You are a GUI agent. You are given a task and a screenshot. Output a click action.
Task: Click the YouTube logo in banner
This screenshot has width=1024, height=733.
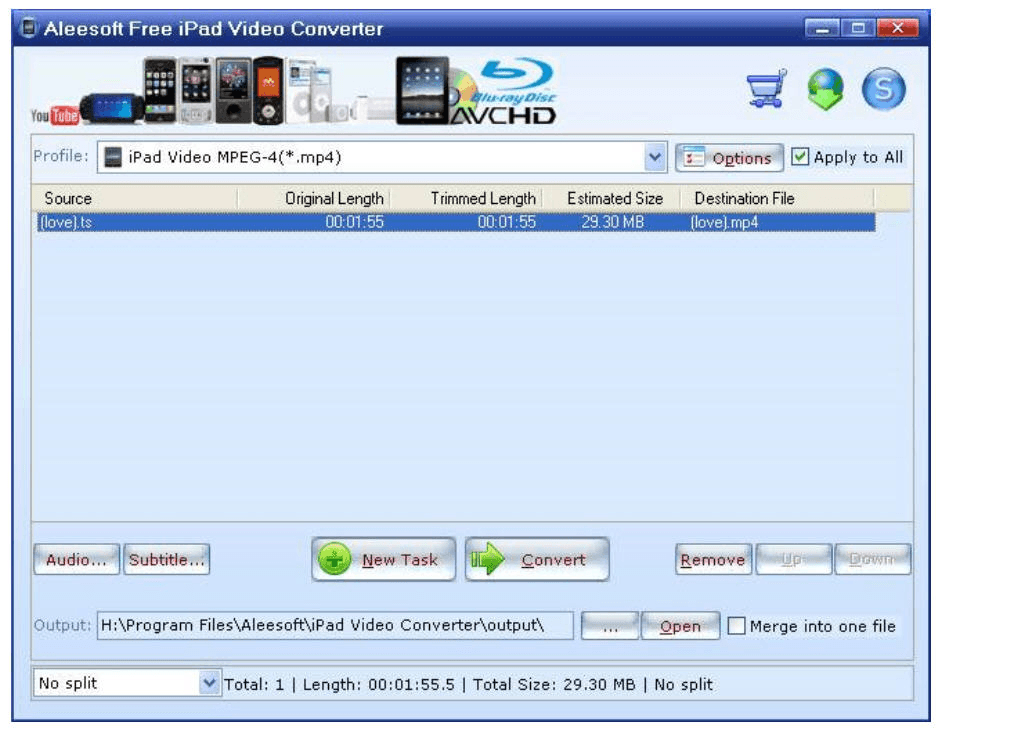[x=54, y=116]
